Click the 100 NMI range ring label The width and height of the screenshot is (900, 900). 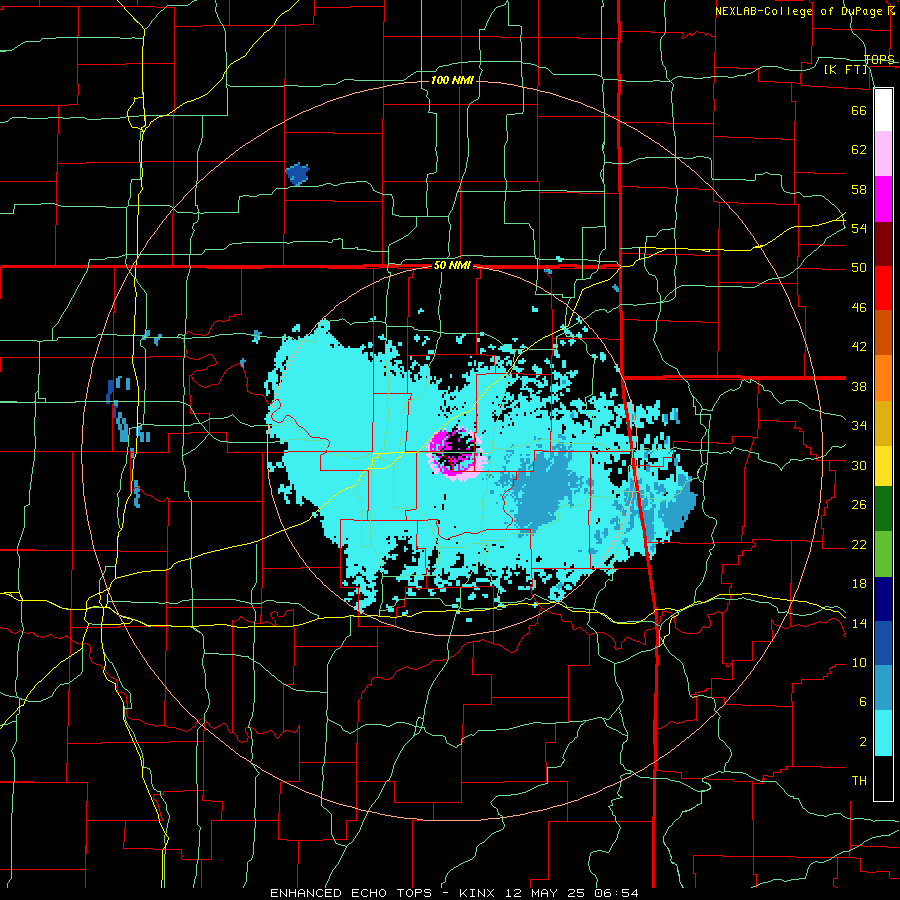tap(452, 80)
